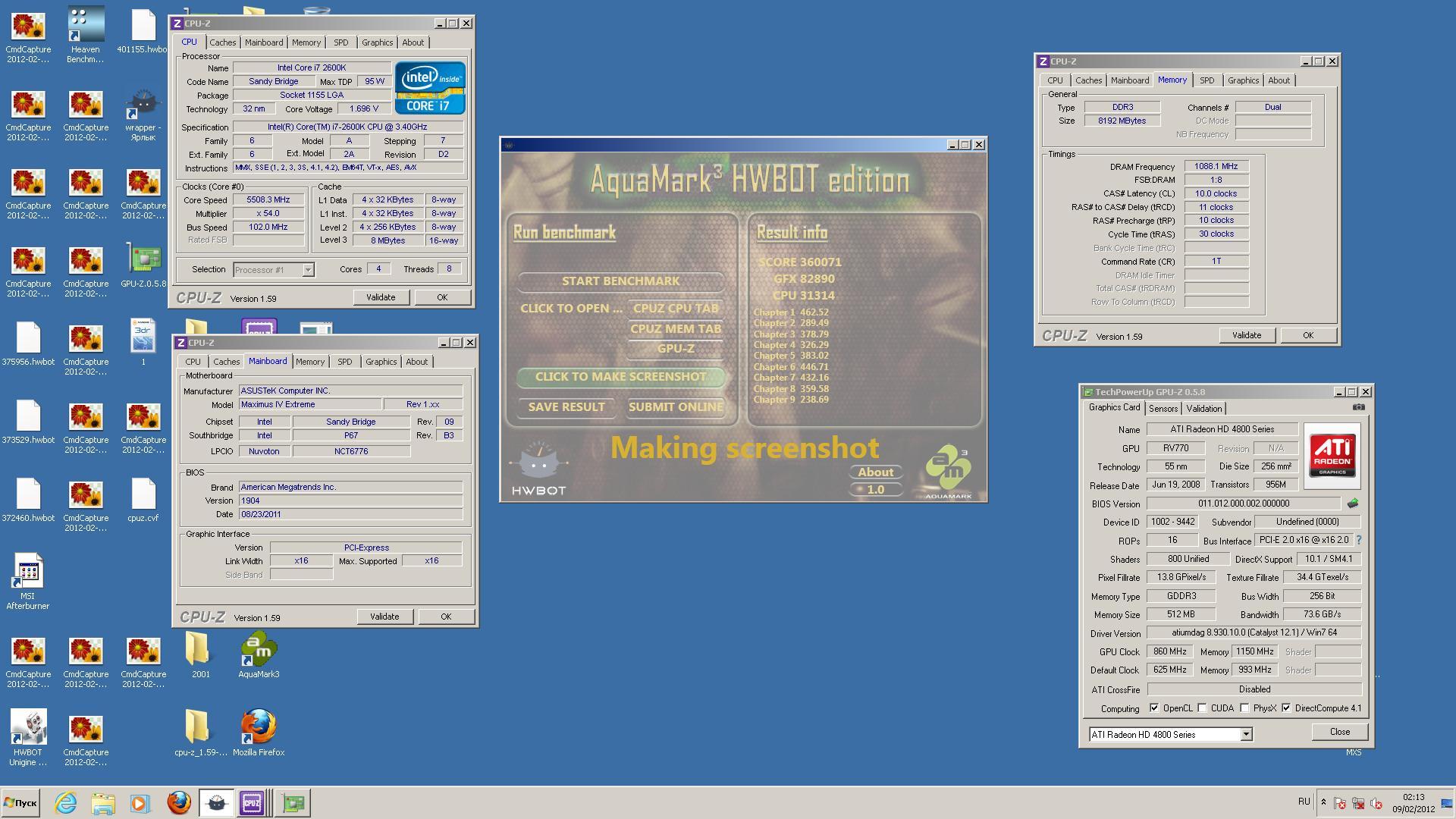Image resolution: width=1456 pixels, height=819 pixels.
Task: Toggle the DirectCompute 4.1 checkbox
Action: click(1286, 708)
